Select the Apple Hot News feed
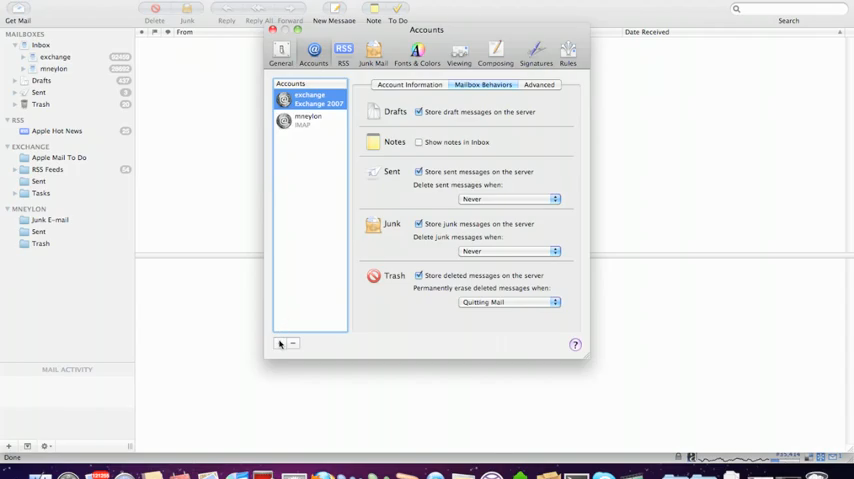This screenshot has width=854, height=479. pos(57,131)
